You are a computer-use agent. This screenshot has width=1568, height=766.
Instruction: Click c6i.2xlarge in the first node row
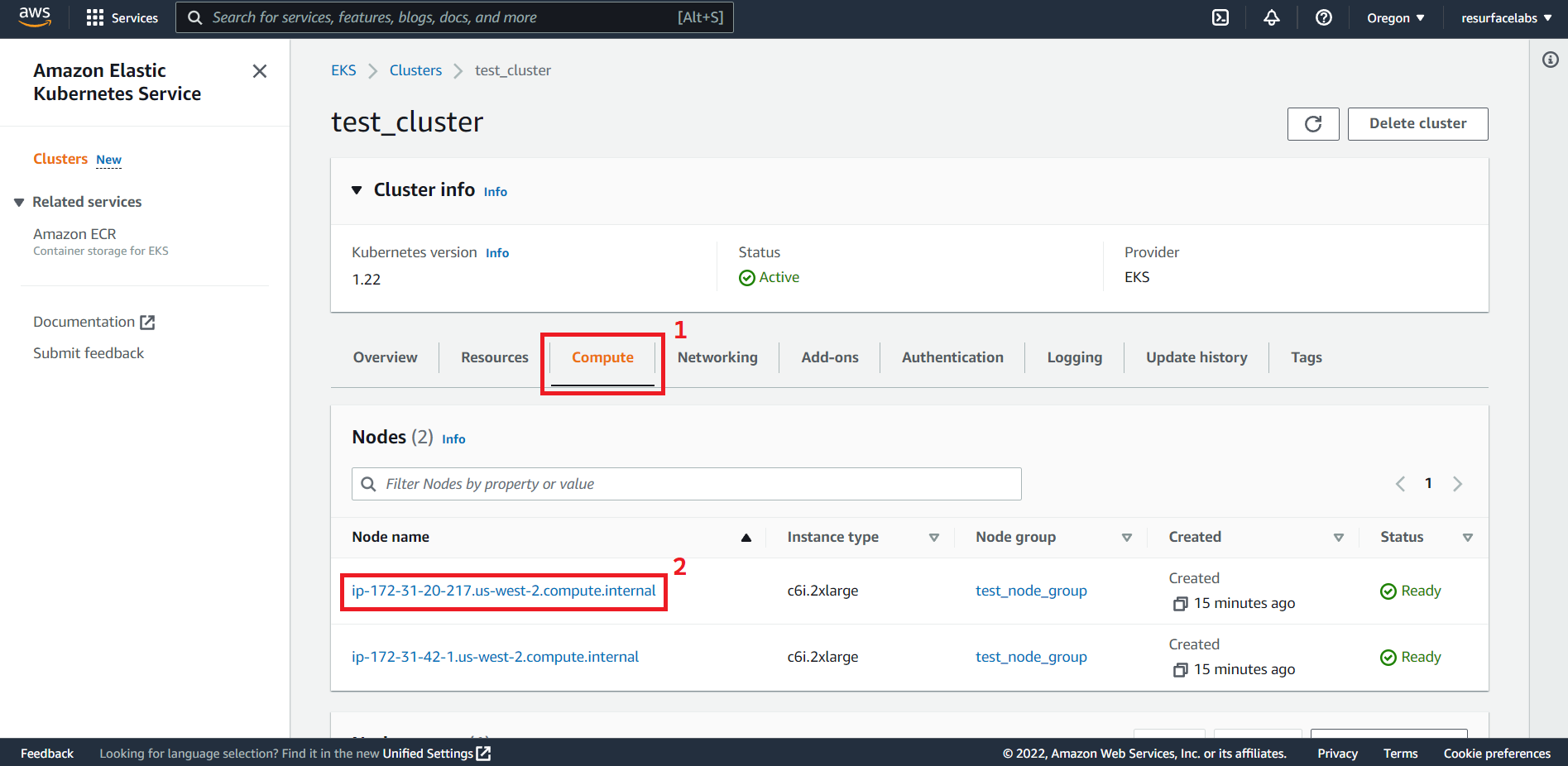[x=822, y=591]
